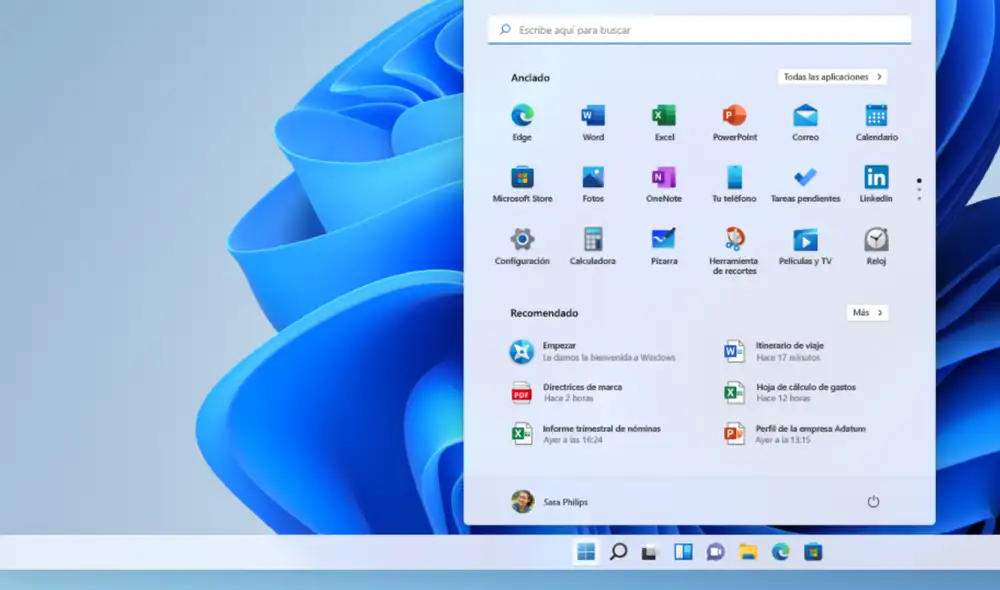This screenshot has width=1000, height=590.
Task: Launch the Tu teléfono app
Action: coord(734,180)
